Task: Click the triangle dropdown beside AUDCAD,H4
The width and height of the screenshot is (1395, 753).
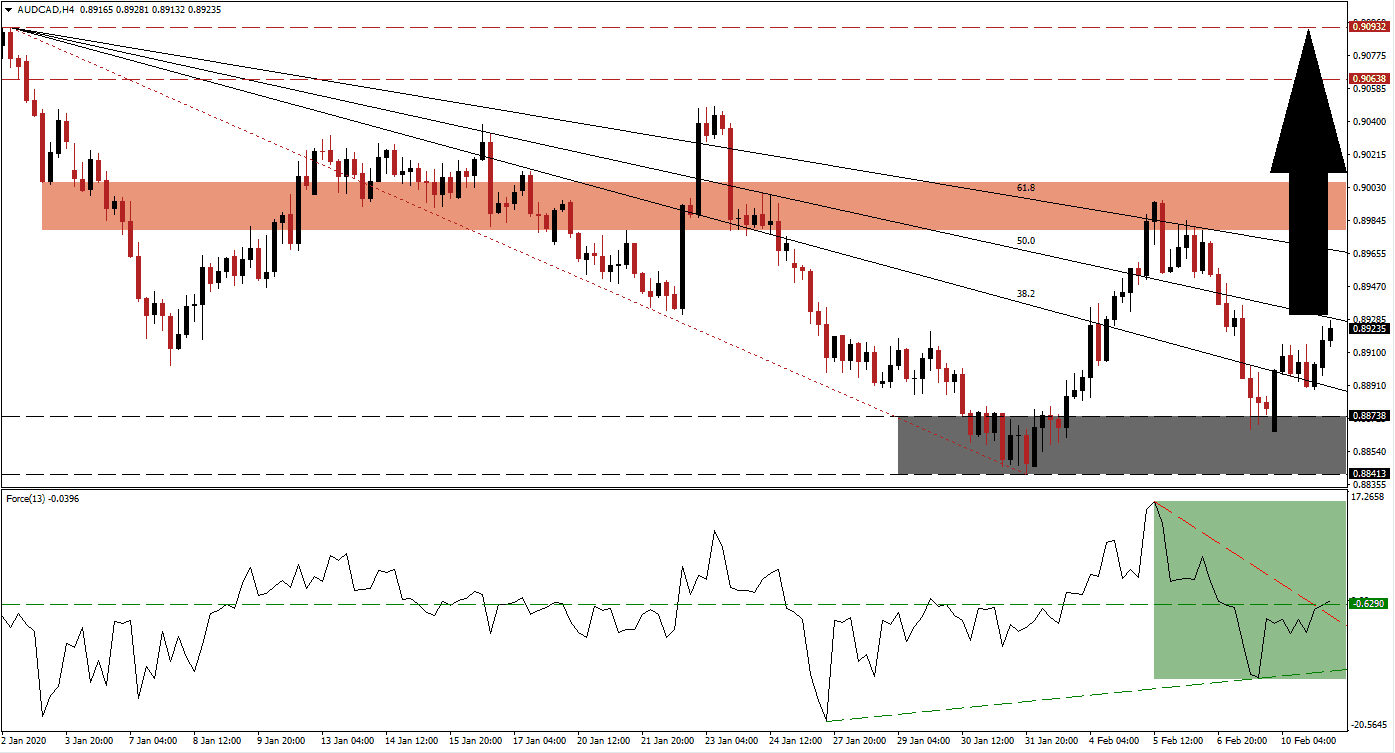Action: click(x=6, y=8)
